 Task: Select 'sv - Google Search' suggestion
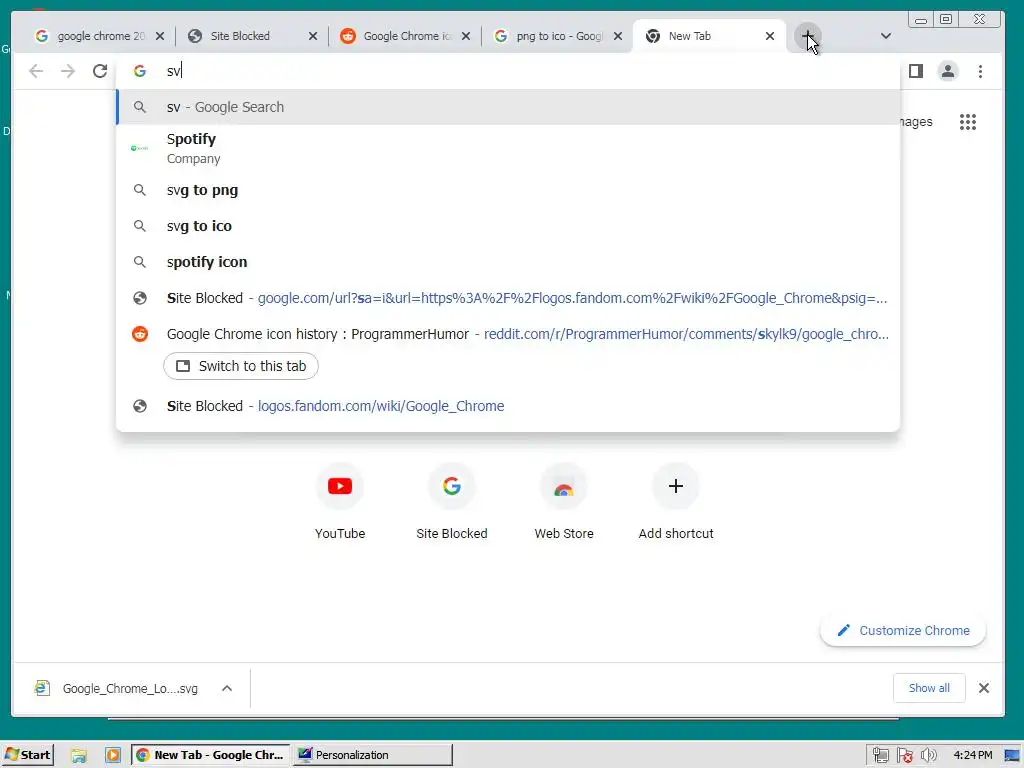pyautogui.click(x=508, y=107)
